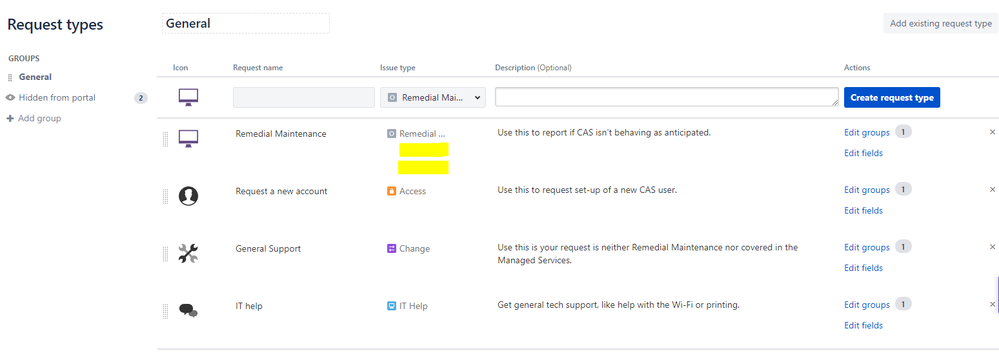Click the IT help speech bubble icon
The height and width of the screenshot is (360, 999).
tap(188, 310)
